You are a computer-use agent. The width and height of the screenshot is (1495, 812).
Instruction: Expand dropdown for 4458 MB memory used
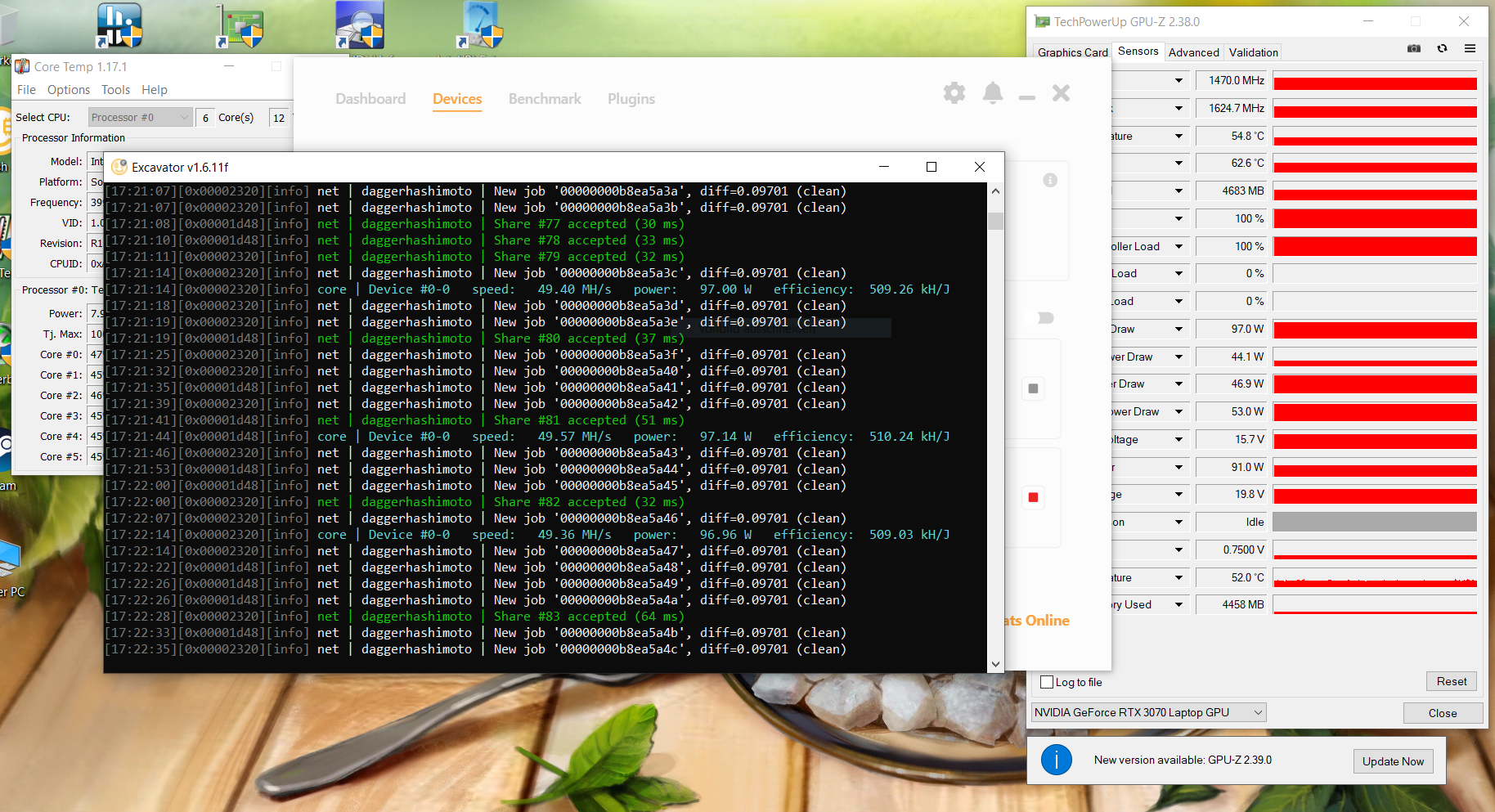pos(1178,604)
